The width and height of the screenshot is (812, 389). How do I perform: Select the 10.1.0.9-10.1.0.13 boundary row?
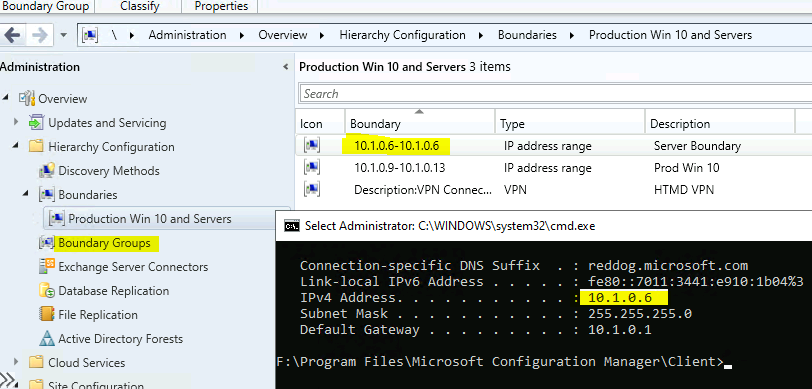[x=554, y=167]
